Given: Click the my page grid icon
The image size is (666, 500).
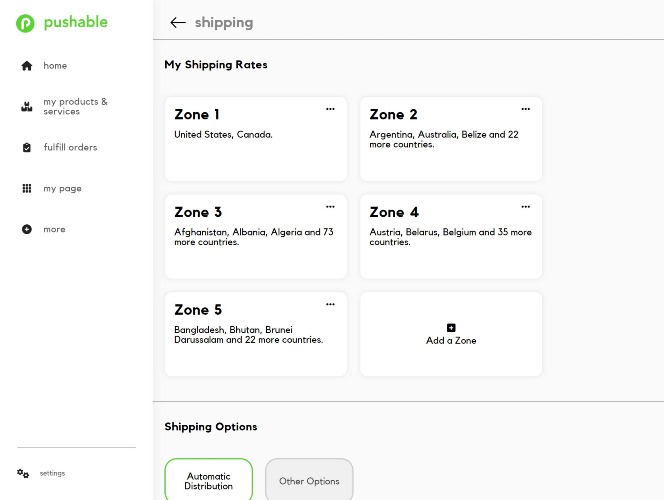Looking at the screenshot, I should [x=27, y=188].
